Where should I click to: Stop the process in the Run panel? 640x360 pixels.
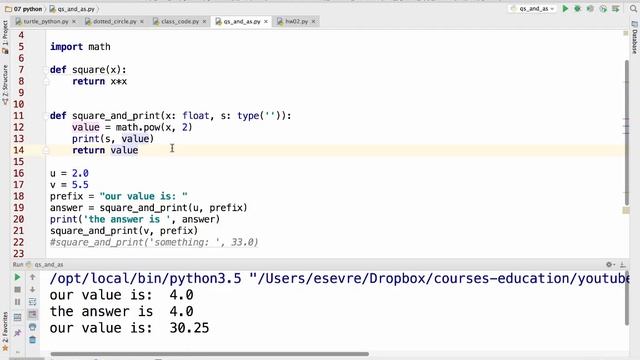coord(17,290)
